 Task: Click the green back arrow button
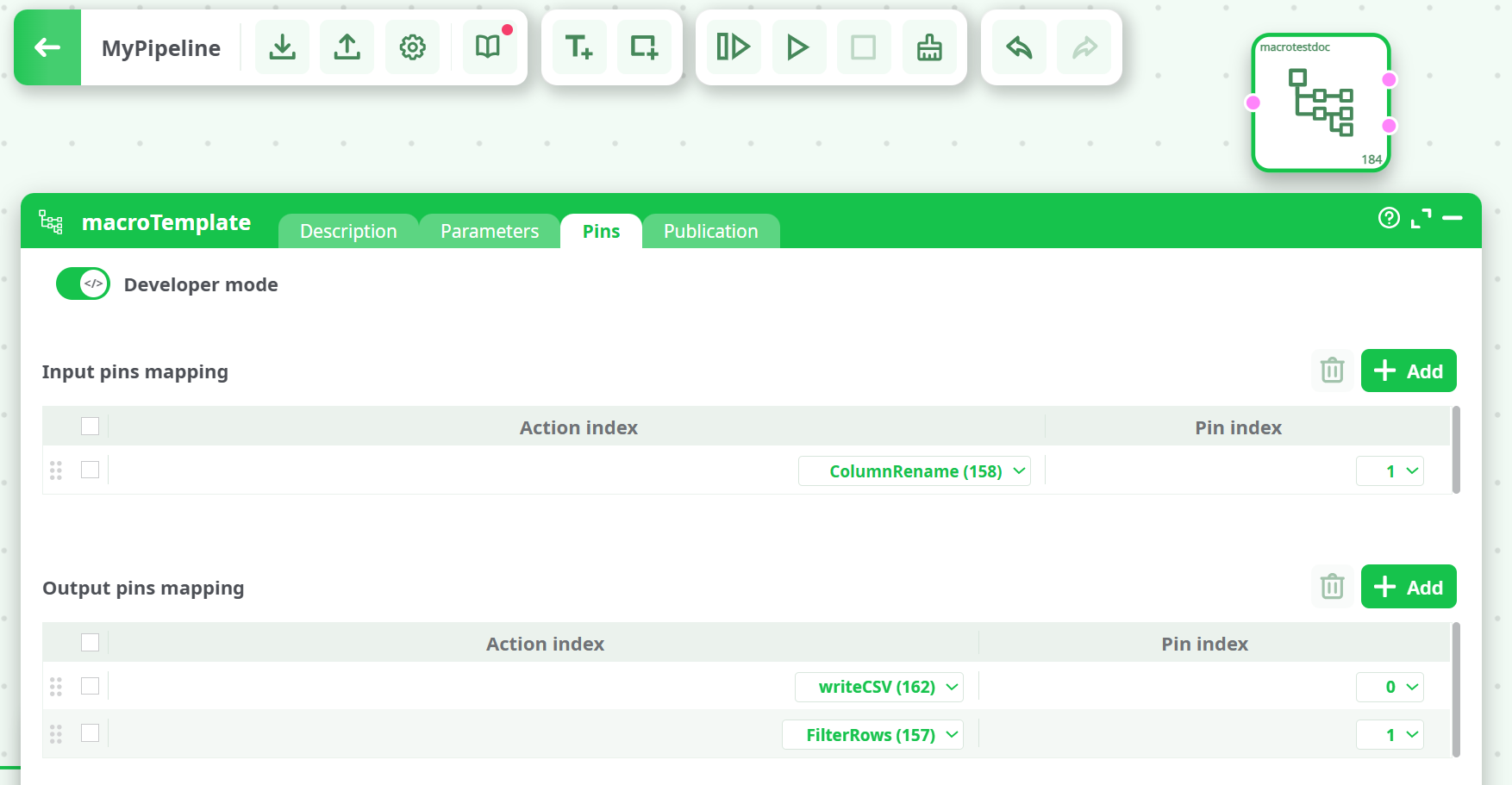pyautogui.click(x=47, y=47)
